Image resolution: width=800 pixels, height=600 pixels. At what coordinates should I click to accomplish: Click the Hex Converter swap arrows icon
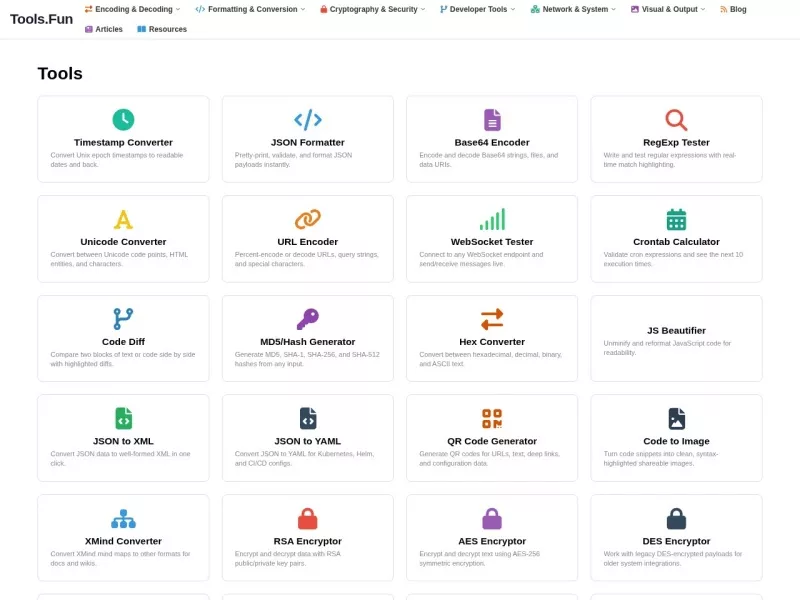[492, 319]
